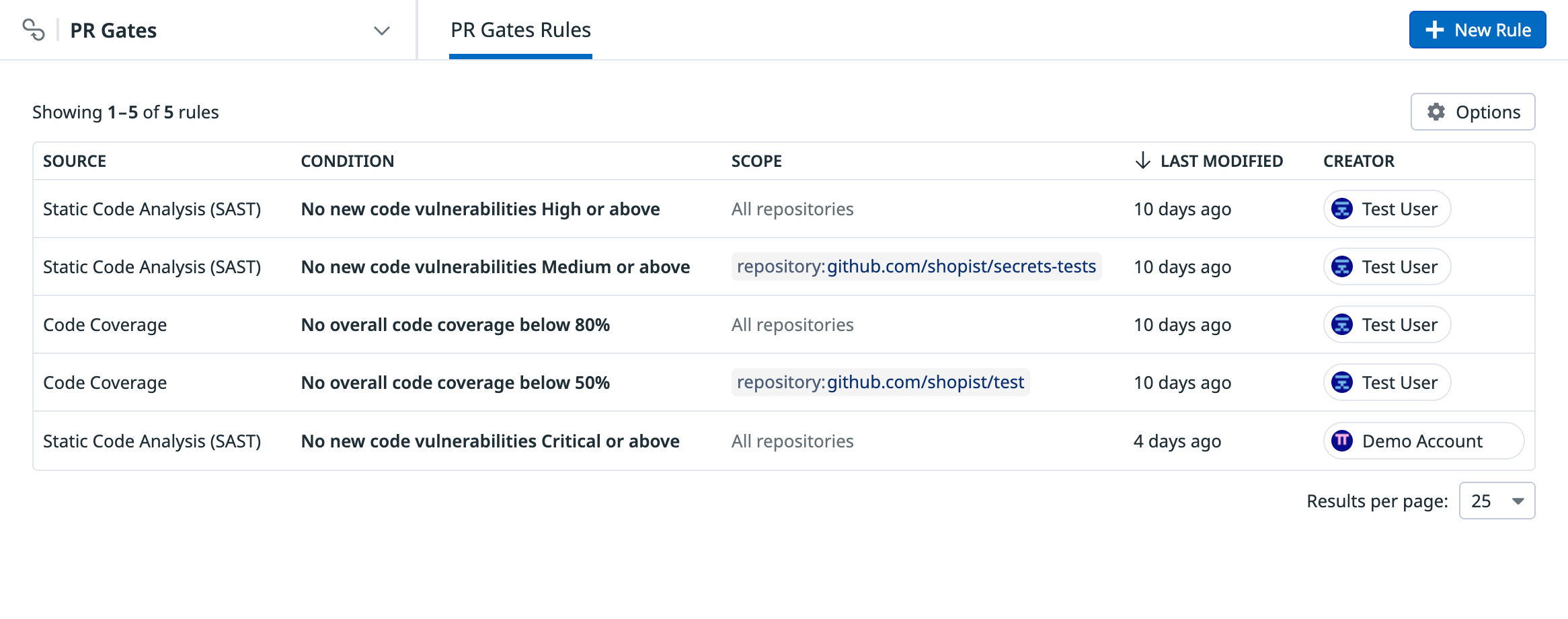Create a rule with New Rule button

tap(1477, 30)
